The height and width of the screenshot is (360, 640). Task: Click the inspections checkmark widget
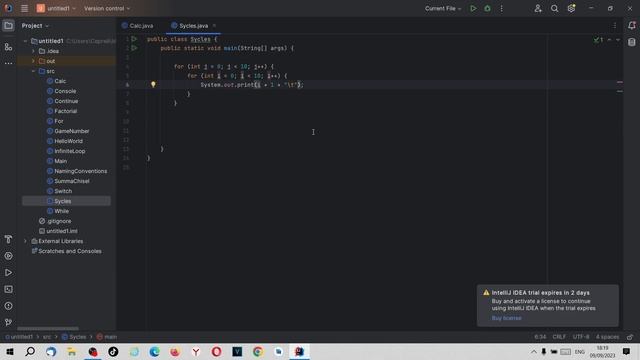(x=598, y=40)
